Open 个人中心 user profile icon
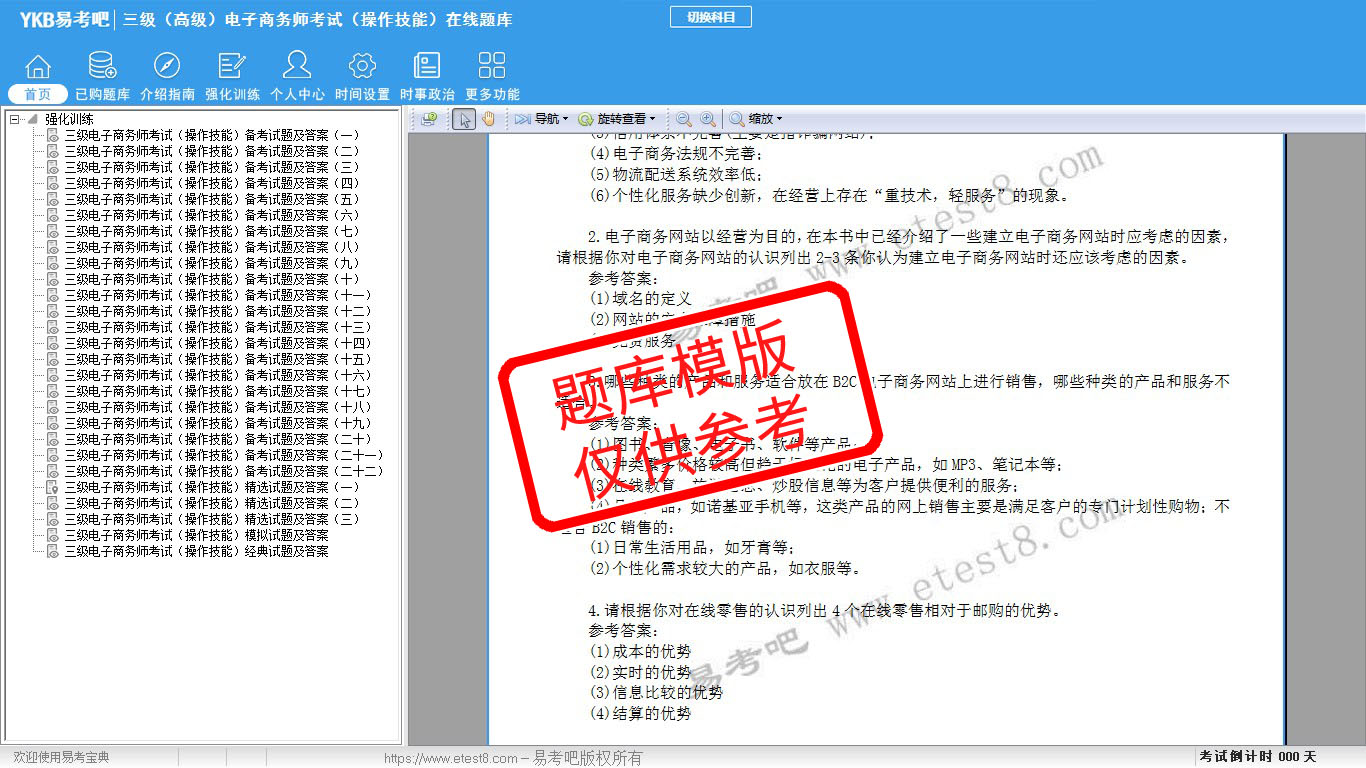Screen dimensions: 1366x768 [x=297, y=67]
